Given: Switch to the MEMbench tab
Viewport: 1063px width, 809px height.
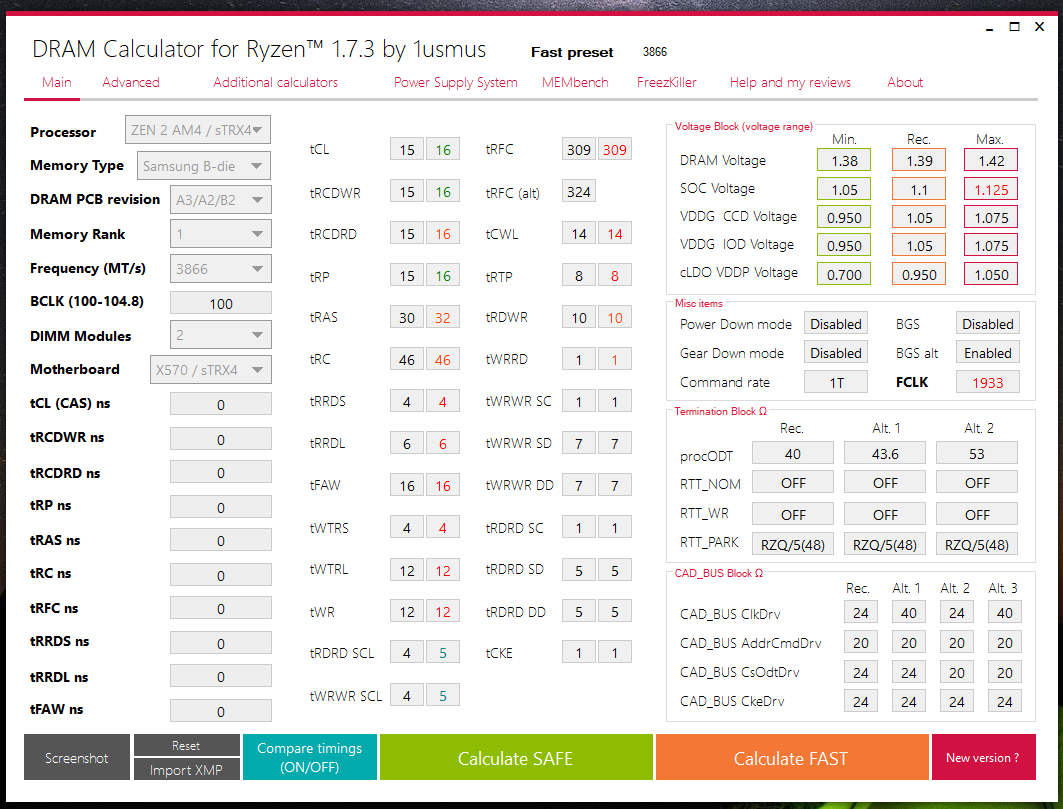Looking at the screenshot, I should point(575,82).
